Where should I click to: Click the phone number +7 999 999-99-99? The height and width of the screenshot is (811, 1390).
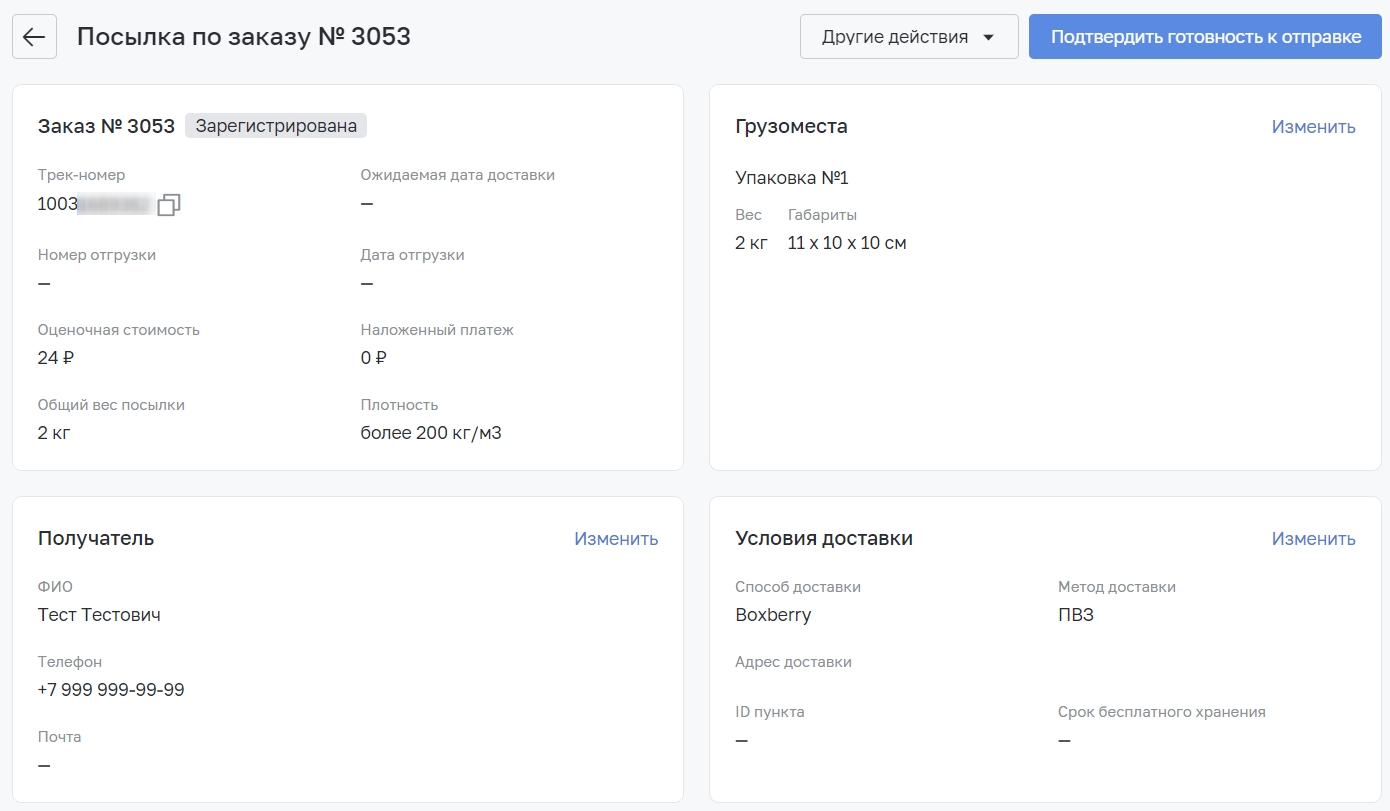click(x=111, y=690)
